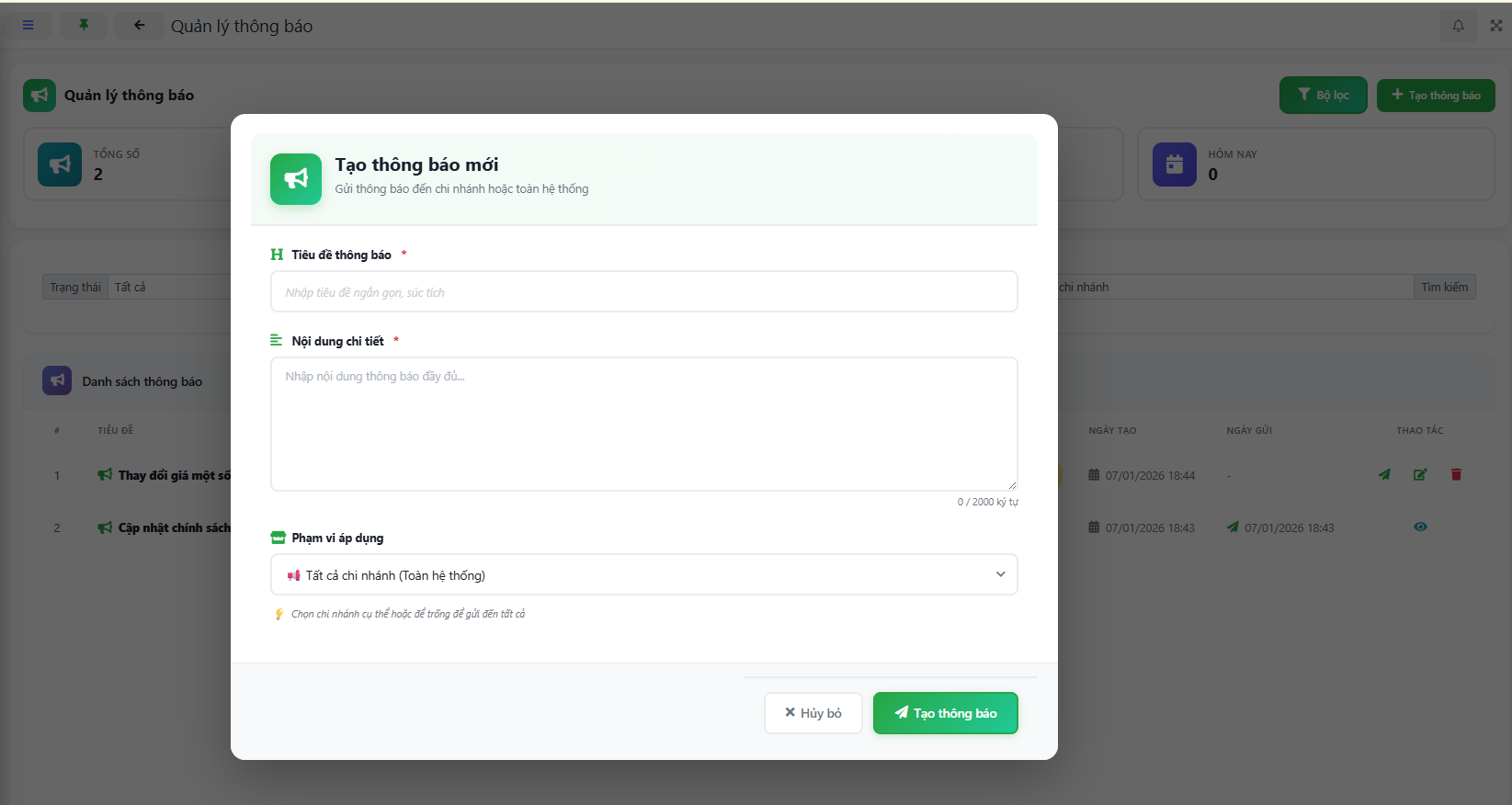Click the Bộ lọc filter button
Image resolution: width=1512 pixels, height=805 pixels.
(1323, 95)
